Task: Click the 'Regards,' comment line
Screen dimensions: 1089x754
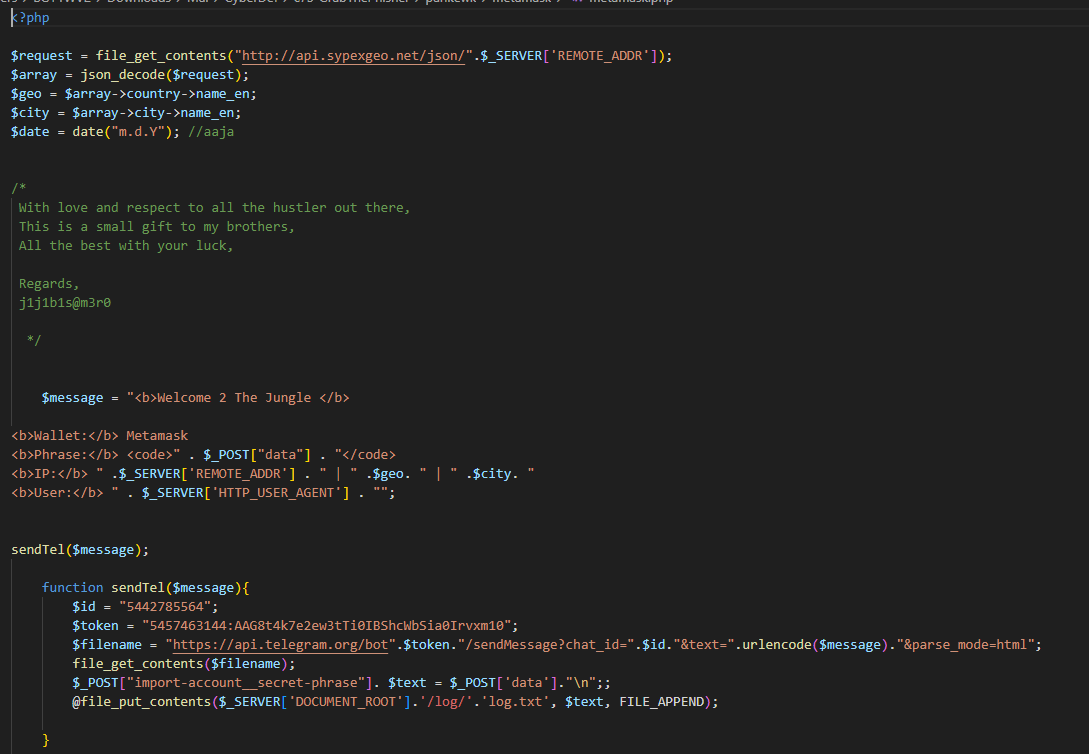Action: tap(49, 284)
